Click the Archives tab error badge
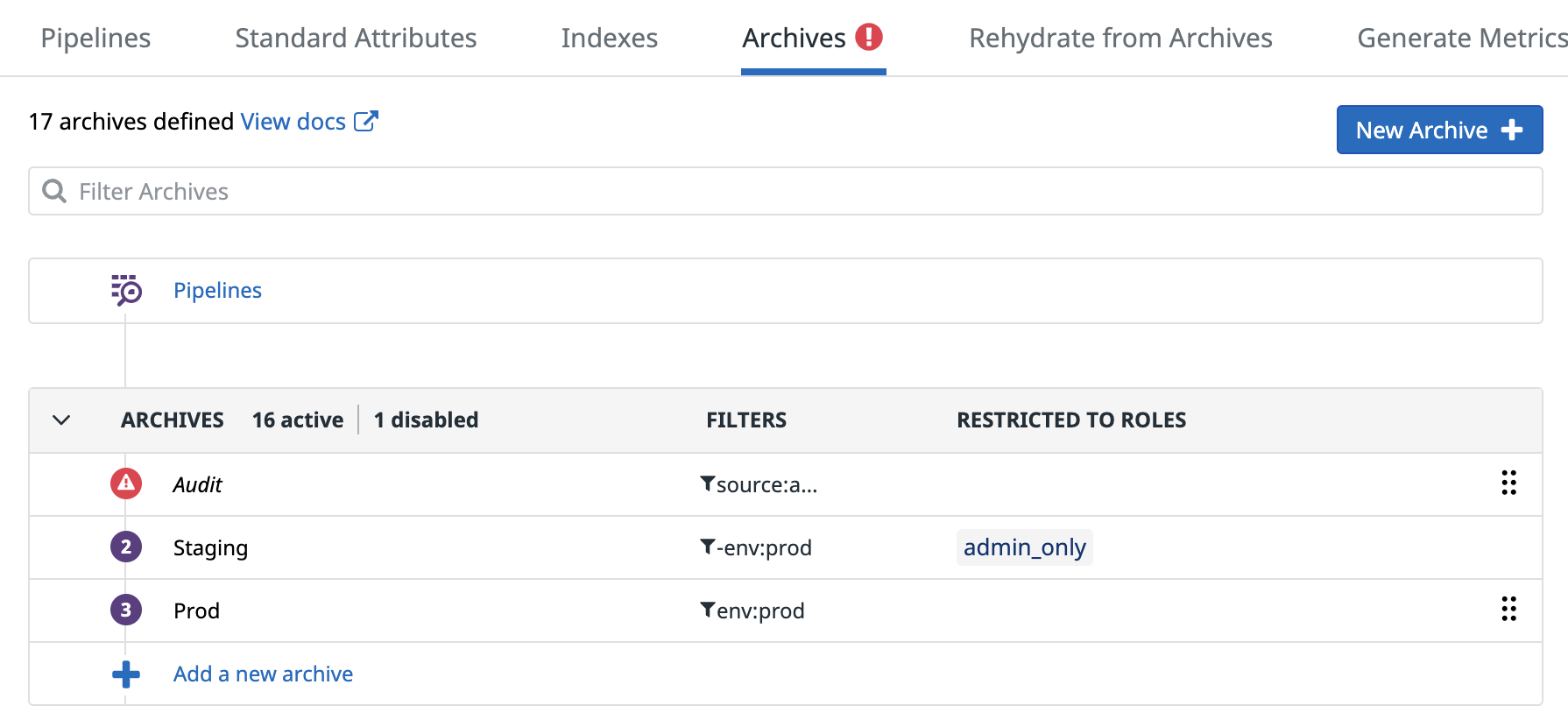This screenshot has width=1568, height=727. click(868, 37)
